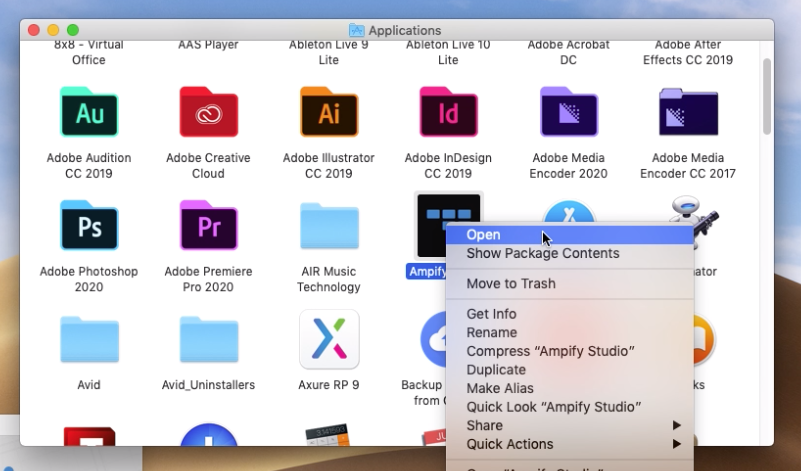
Task: Click the green zoom window button
Action: [73, 30]
